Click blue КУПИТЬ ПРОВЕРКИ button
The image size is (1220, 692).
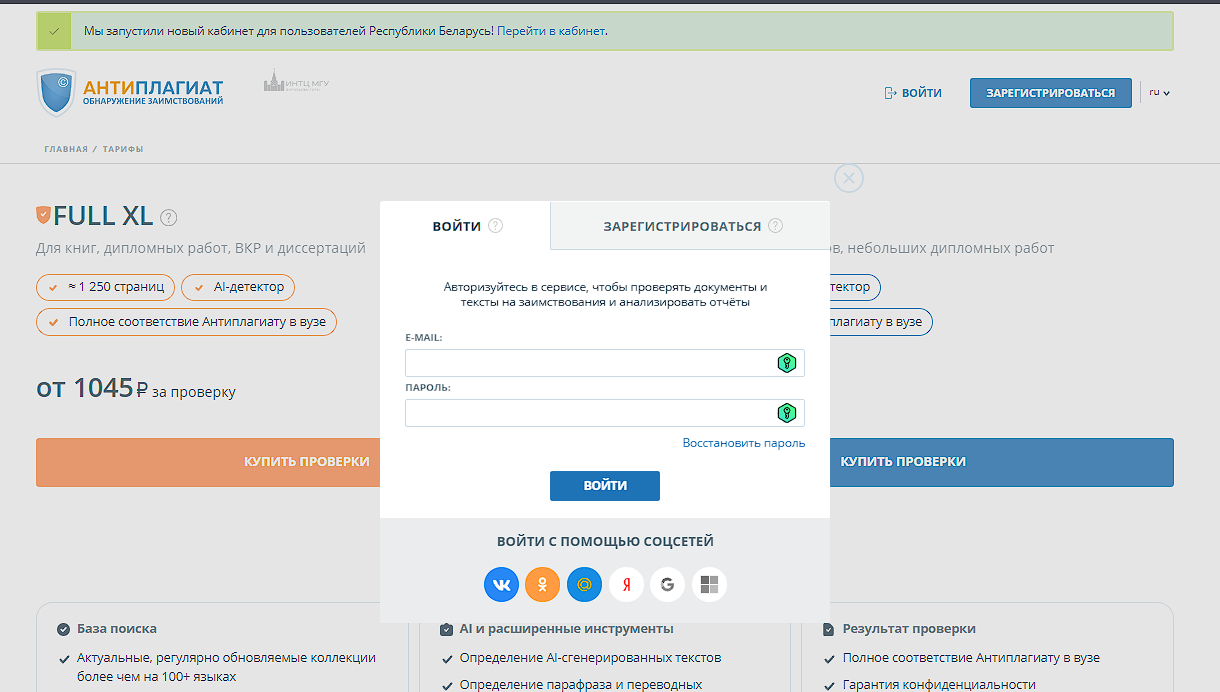[1001, 462]
